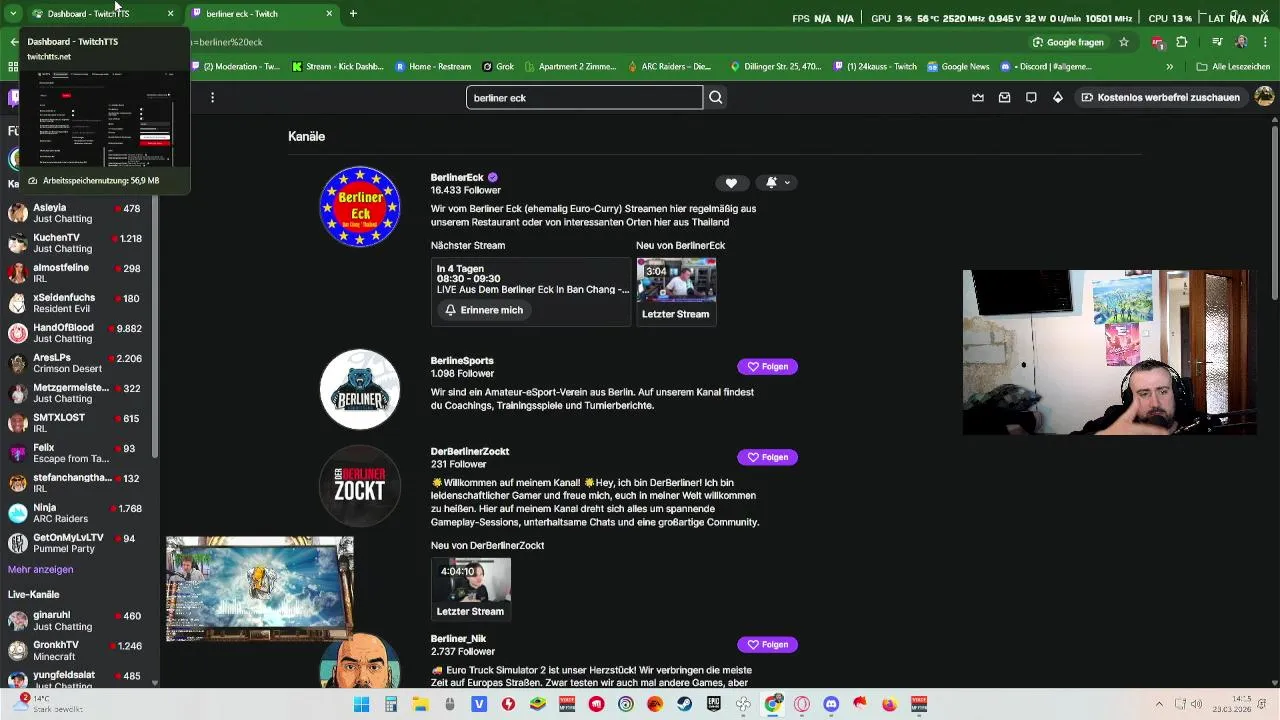Click the BerlineSports bear logo
The height and width of the screenshot is (720, 1280).
360,389
